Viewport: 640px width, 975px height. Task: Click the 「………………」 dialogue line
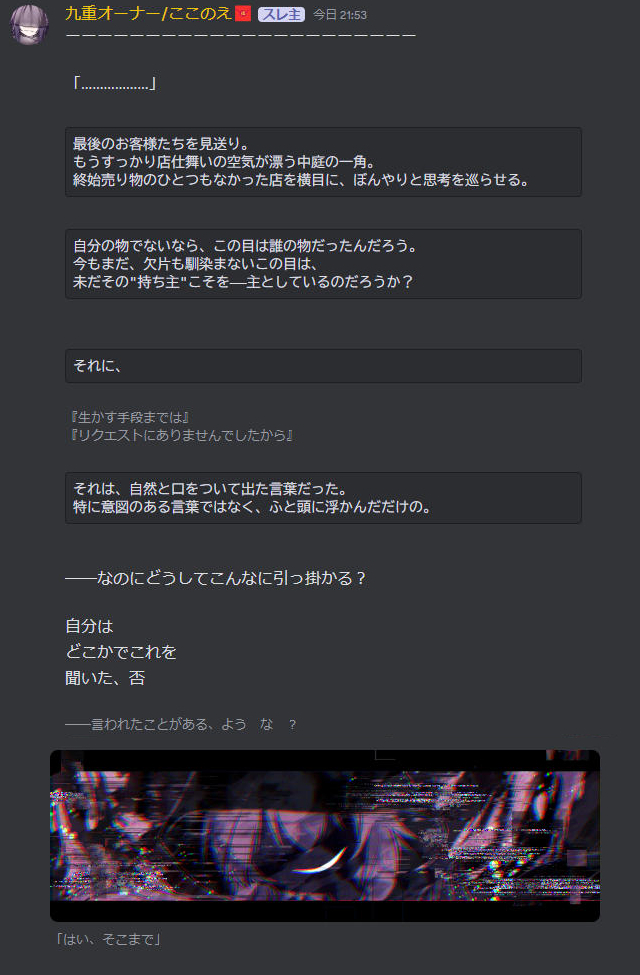[x=114, y=83]
